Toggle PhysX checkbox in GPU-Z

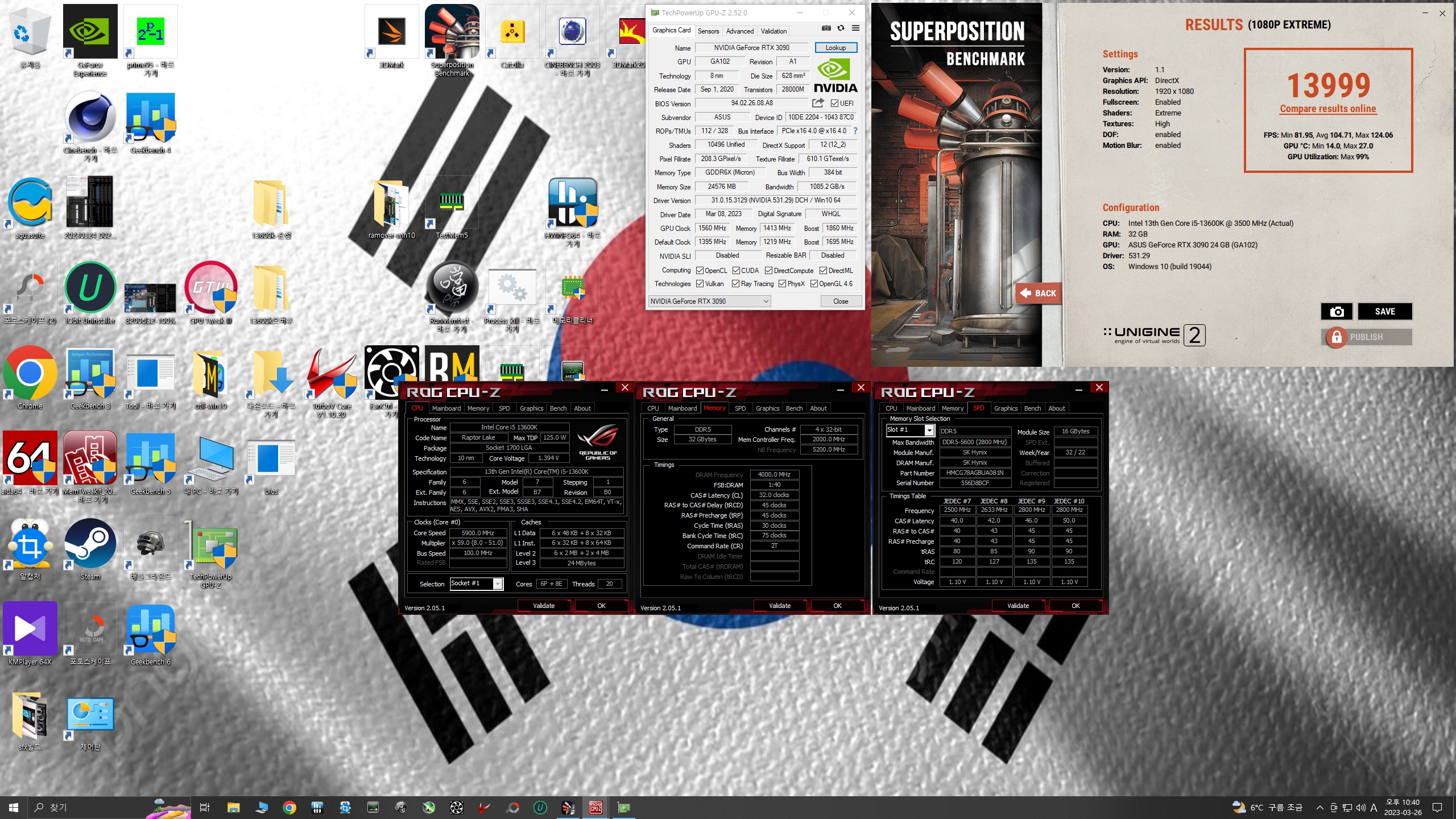[782, 284]
